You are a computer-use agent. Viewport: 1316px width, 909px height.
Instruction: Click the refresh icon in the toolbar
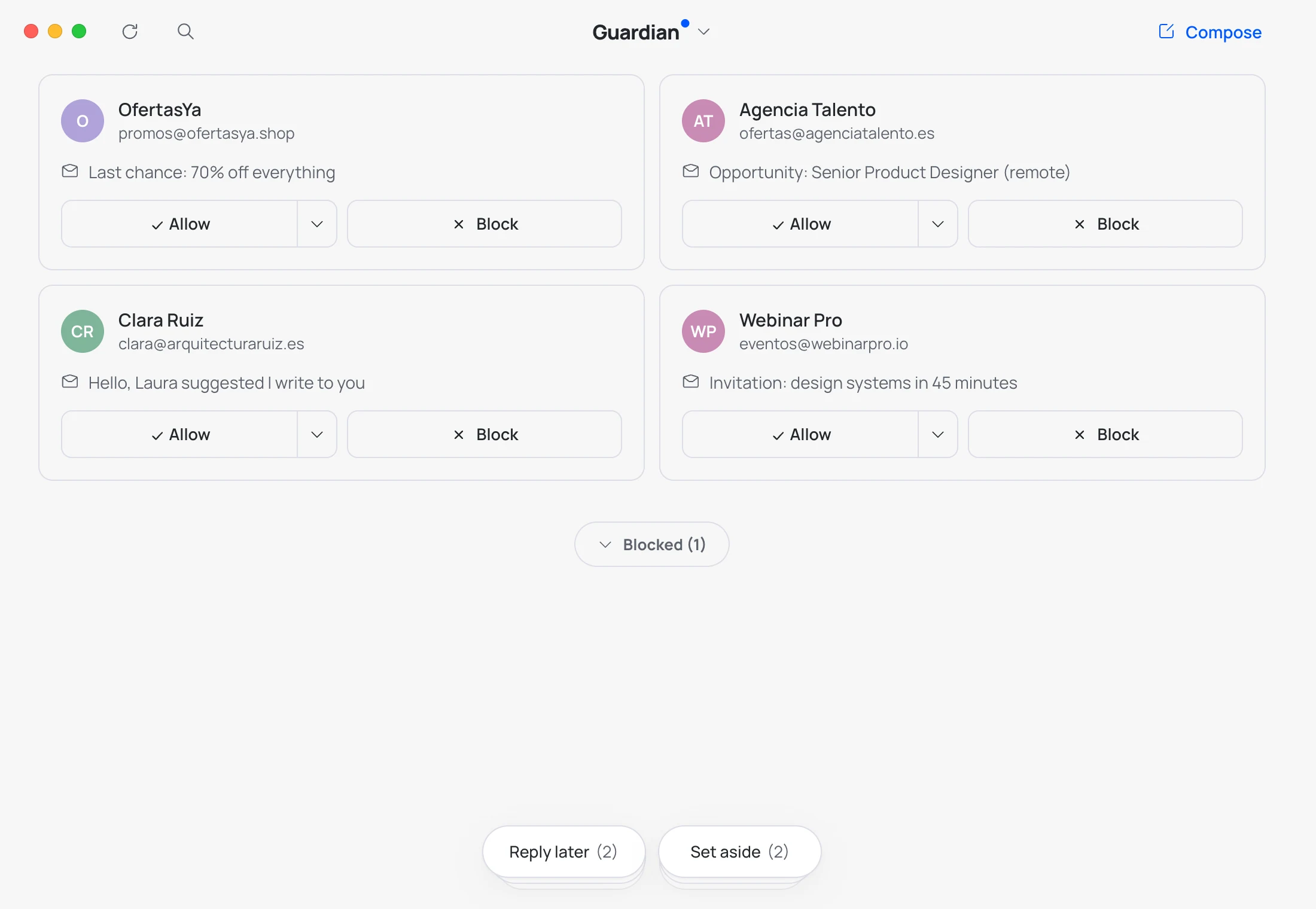pyautogui.click(x=130, y=32)
